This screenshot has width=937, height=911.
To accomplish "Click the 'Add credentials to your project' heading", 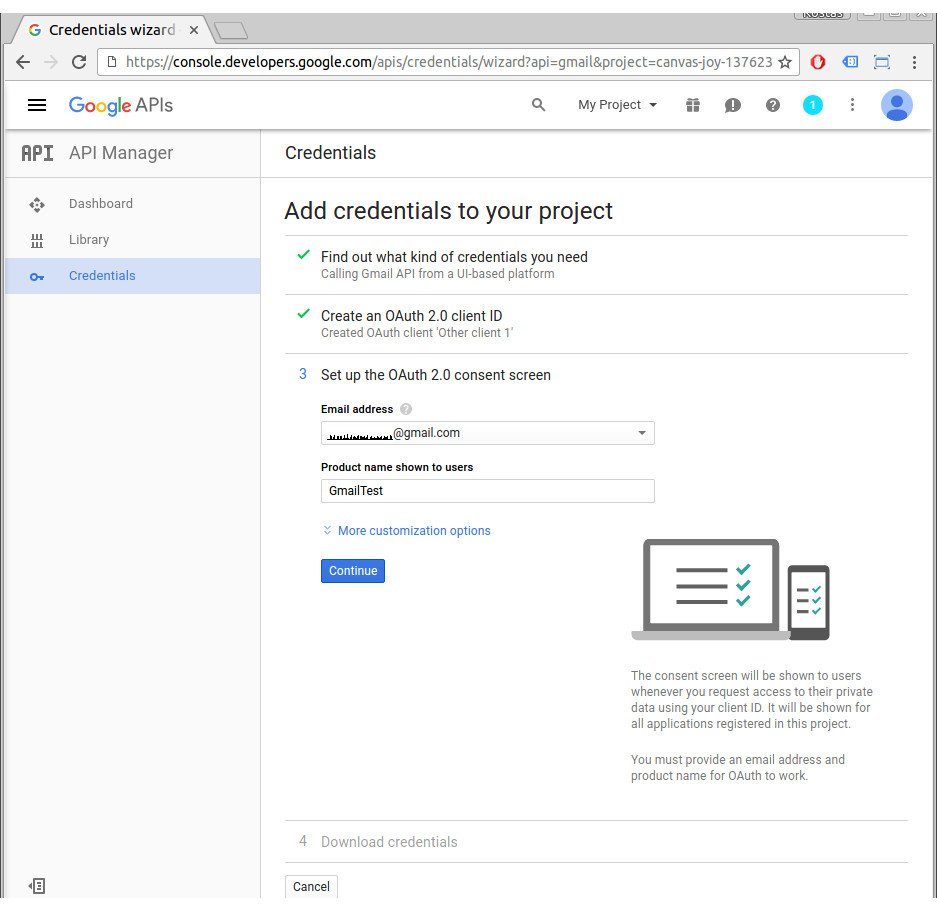I will (x=448, y=211).
